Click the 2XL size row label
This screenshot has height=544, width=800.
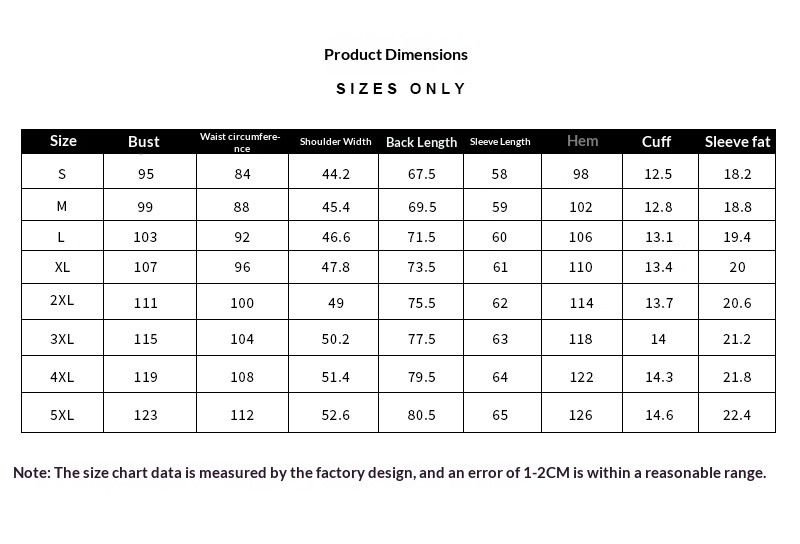tap(62, 303)
